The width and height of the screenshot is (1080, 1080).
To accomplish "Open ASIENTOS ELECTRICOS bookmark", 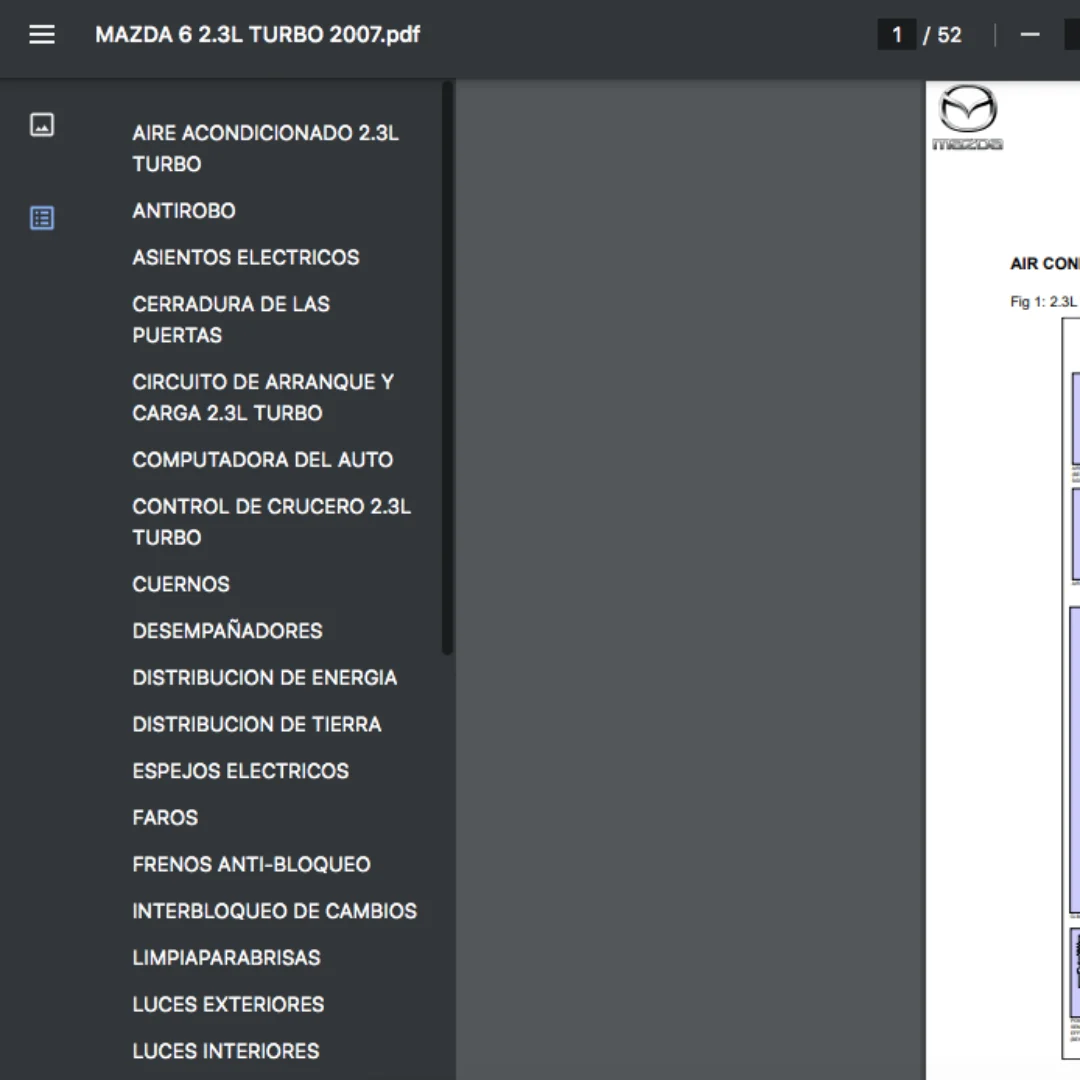I will click(x=246, y=258).
